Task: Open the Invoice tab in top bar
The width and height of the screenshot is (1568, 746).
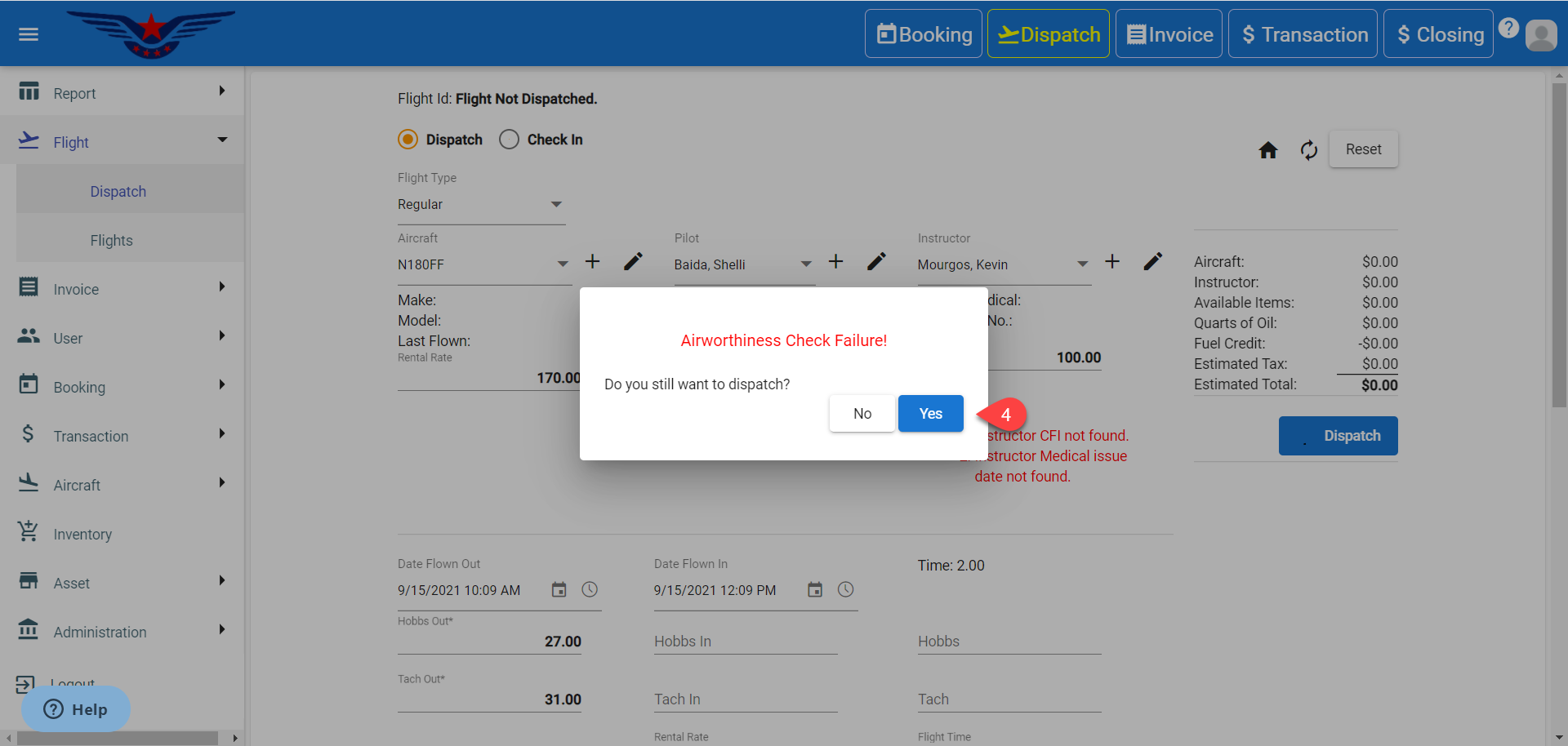Action: pyautogui.click(x=1169, y=34)
